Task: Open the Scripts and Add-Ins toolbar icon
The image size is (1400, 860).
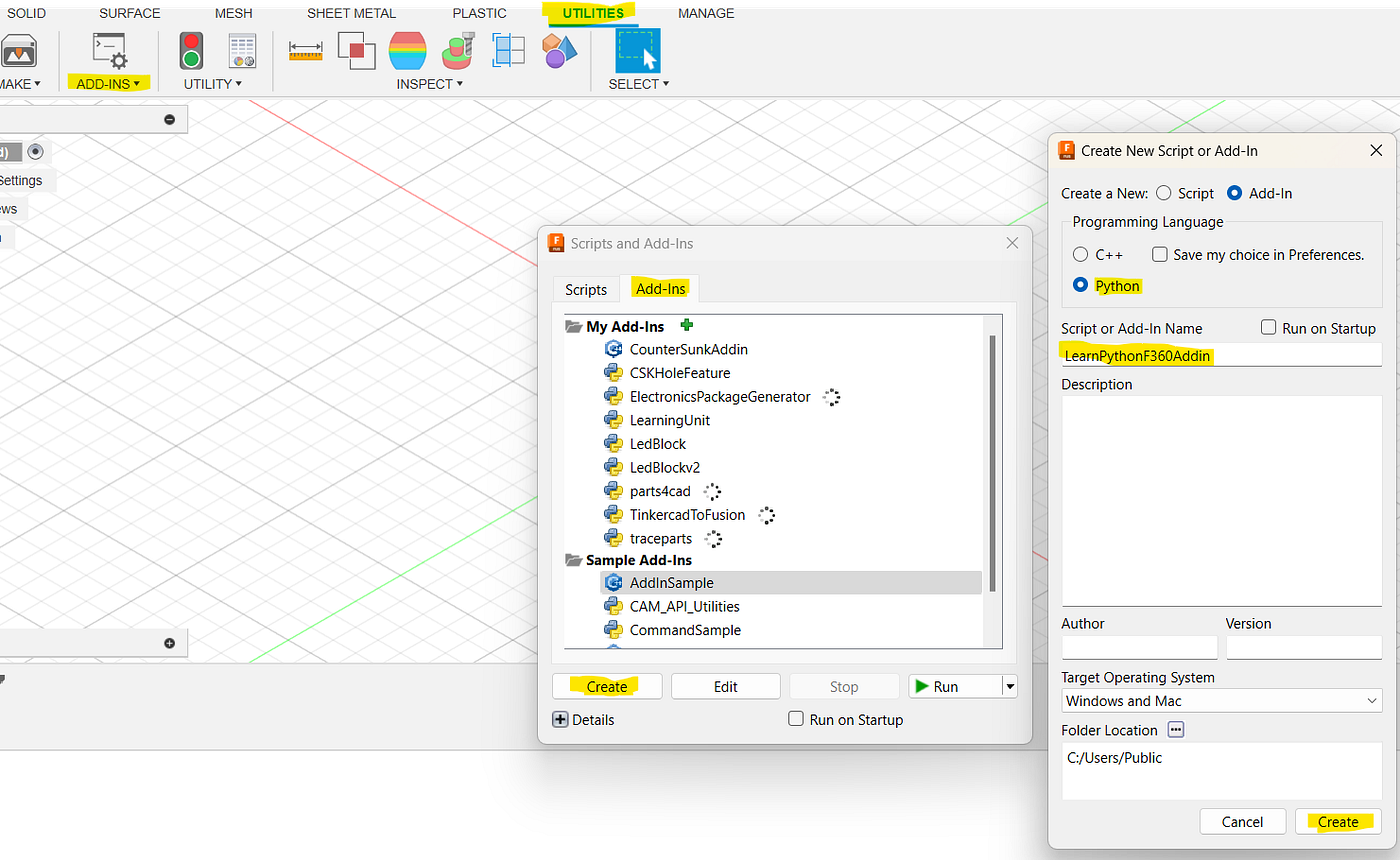Action: [110, 49]
